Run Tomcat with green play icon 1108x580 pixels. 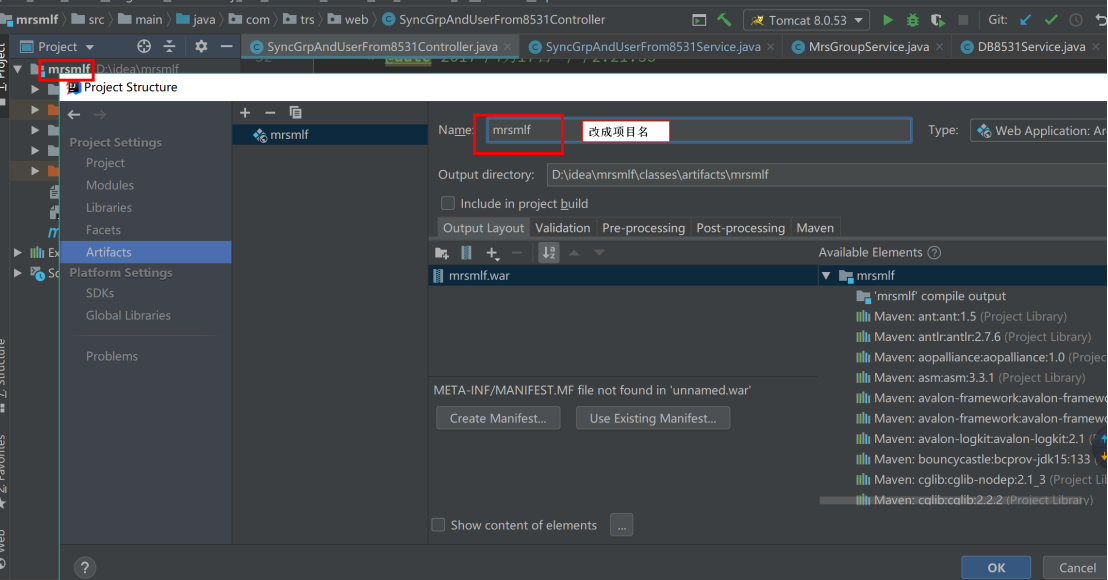coord(888,20)
